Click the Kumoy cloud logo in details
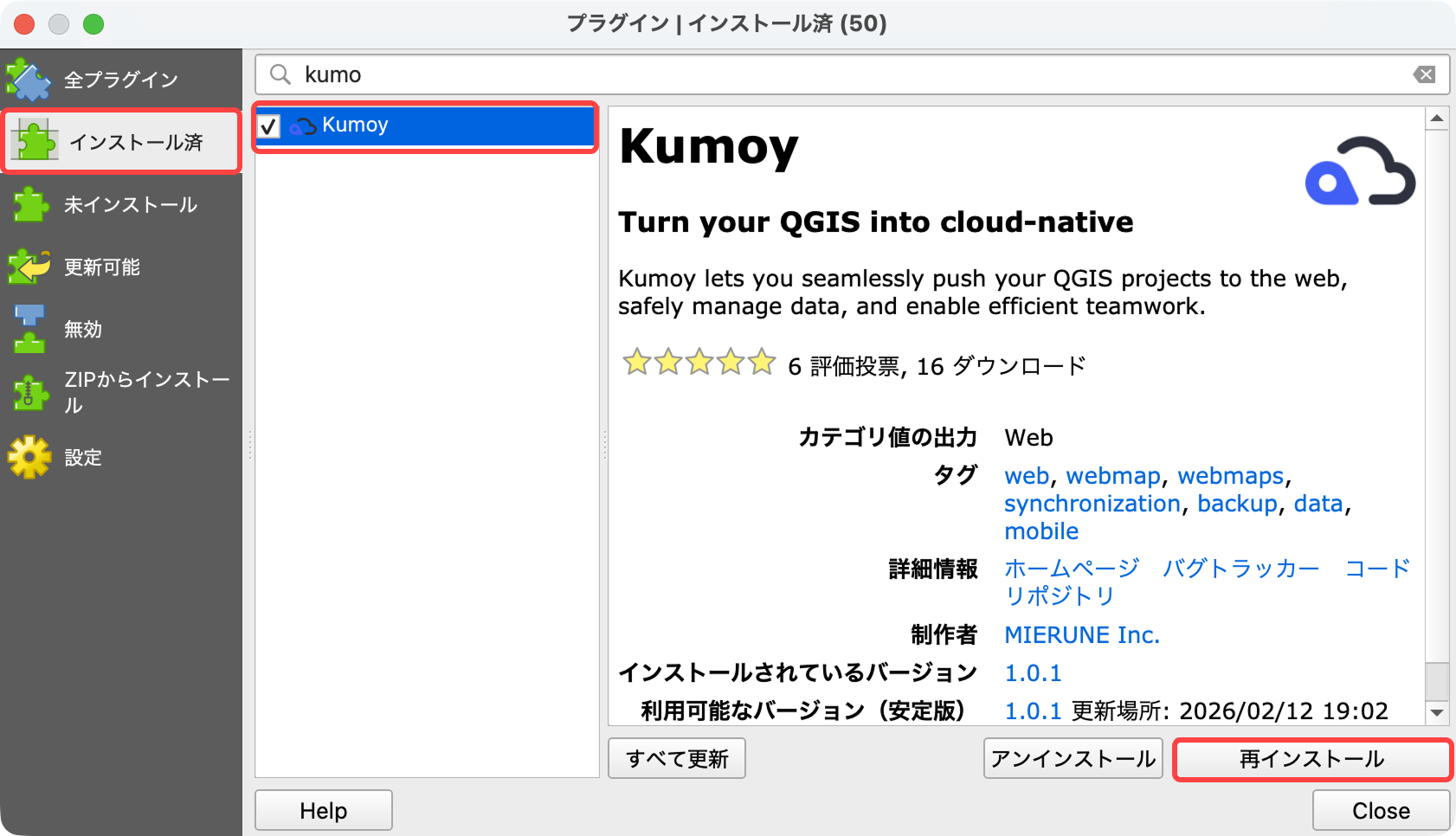This screenshot has height=836, width=1456. [x=1359, y=171]
